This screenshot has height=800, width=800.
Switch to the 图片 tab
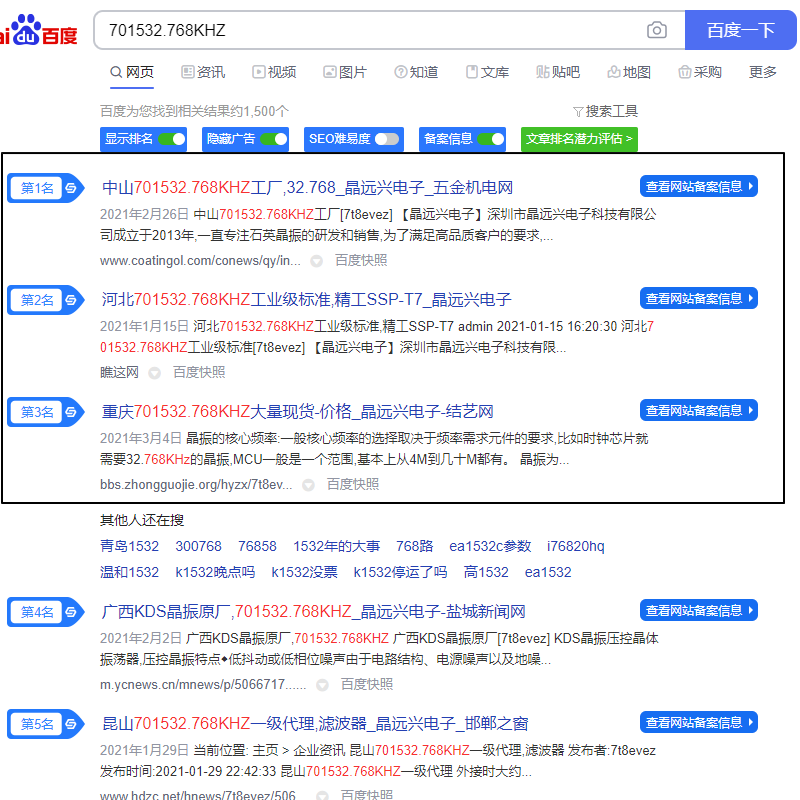pos(345,72)
